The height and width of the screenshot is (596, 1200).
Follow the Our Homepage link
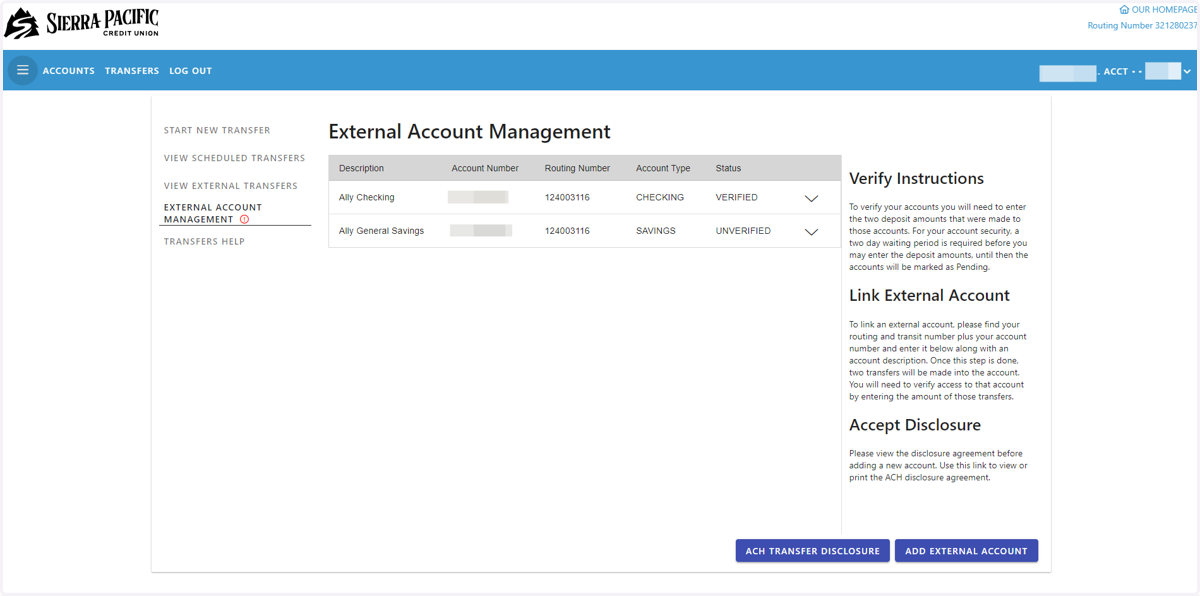(1164, 10)
